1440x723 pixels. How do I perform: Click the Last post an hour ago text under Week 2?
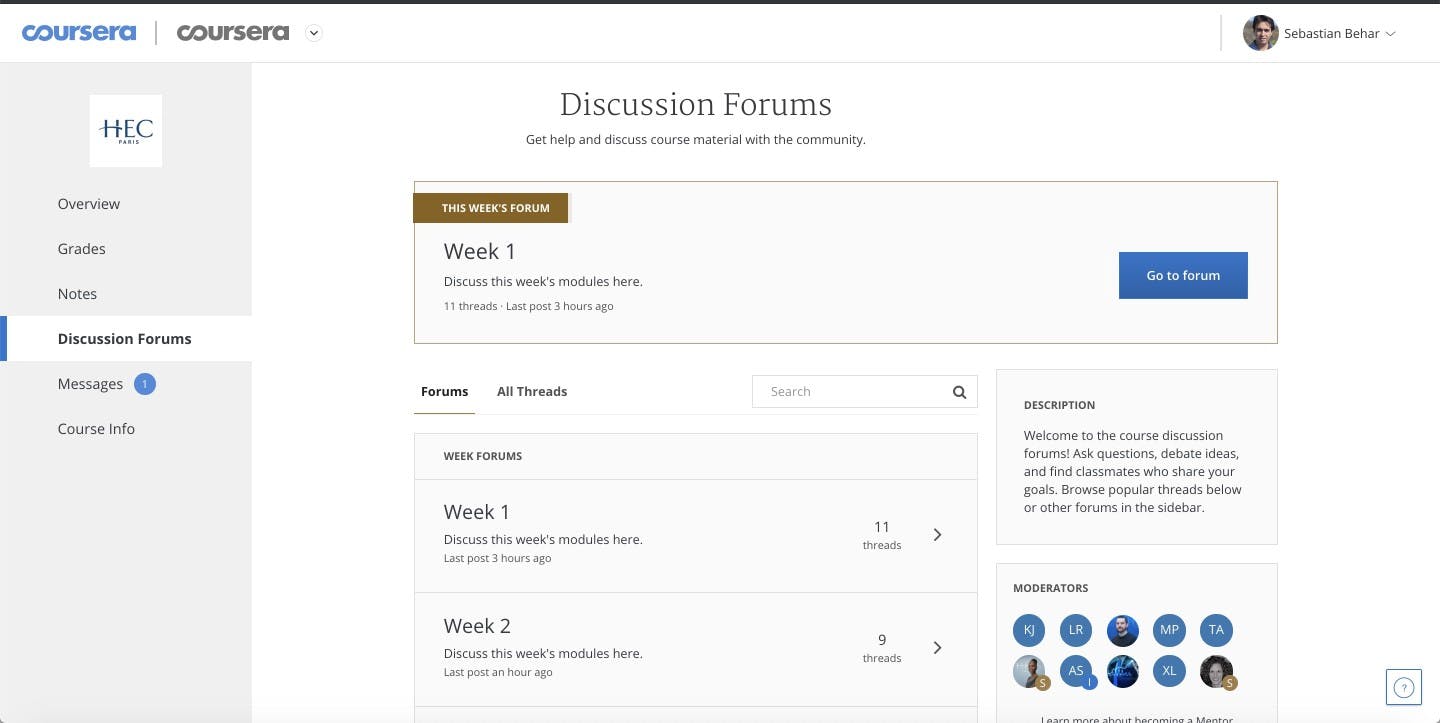498,672
